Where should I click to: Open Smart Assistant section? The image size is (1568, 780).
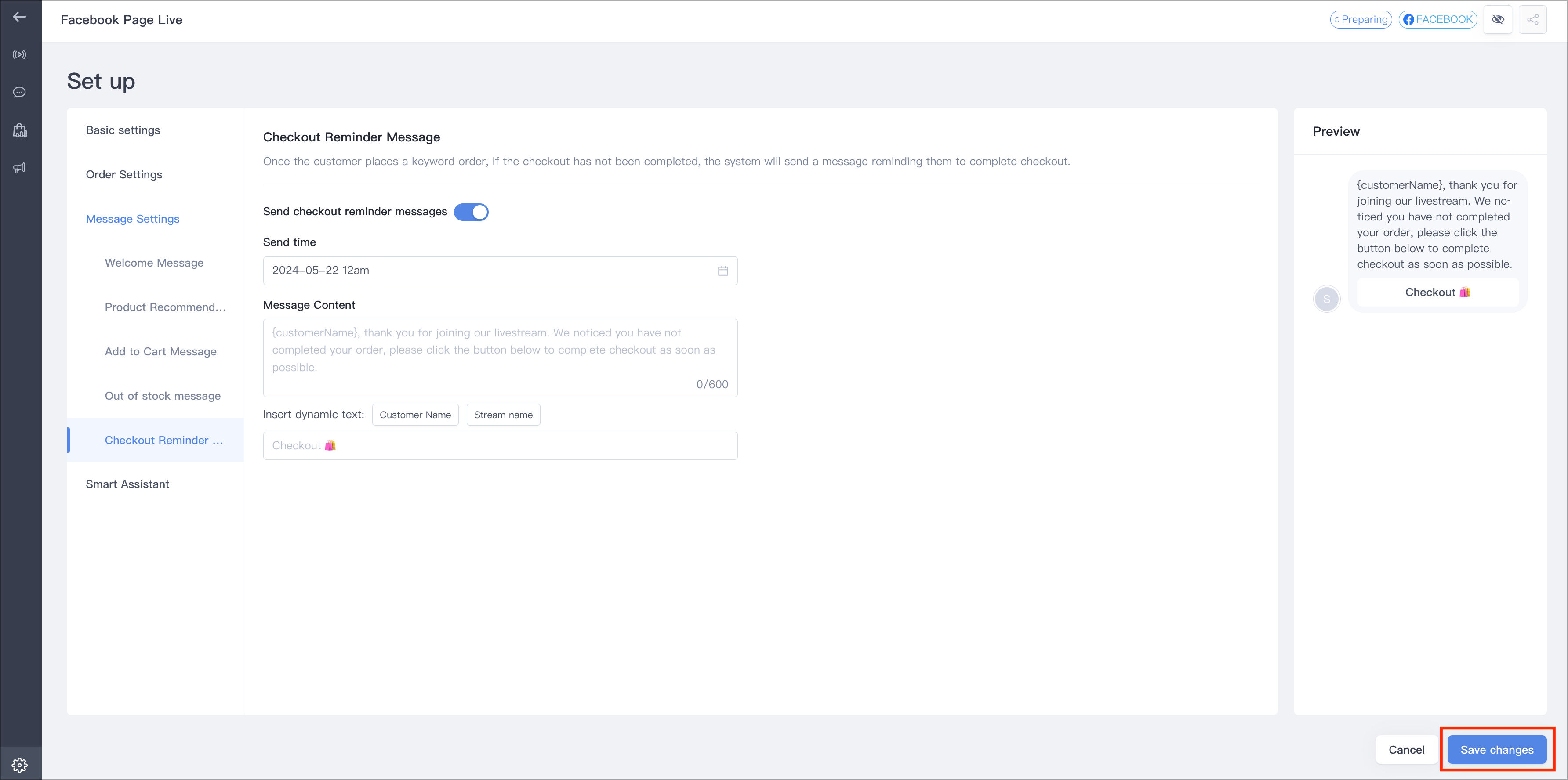127,484
